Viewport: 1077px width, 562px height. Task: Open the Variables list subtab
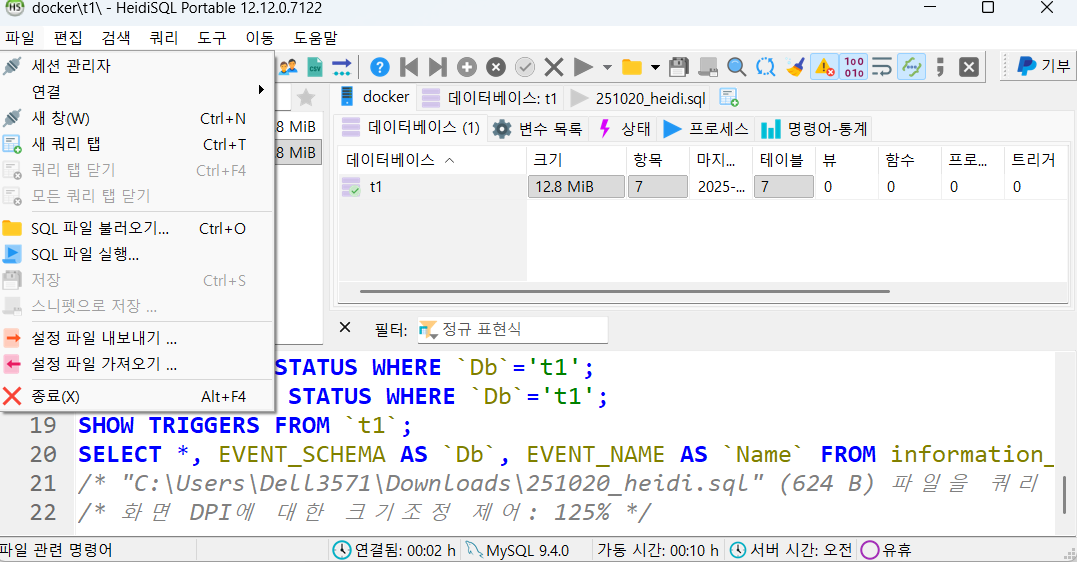(x=538, y=128)
